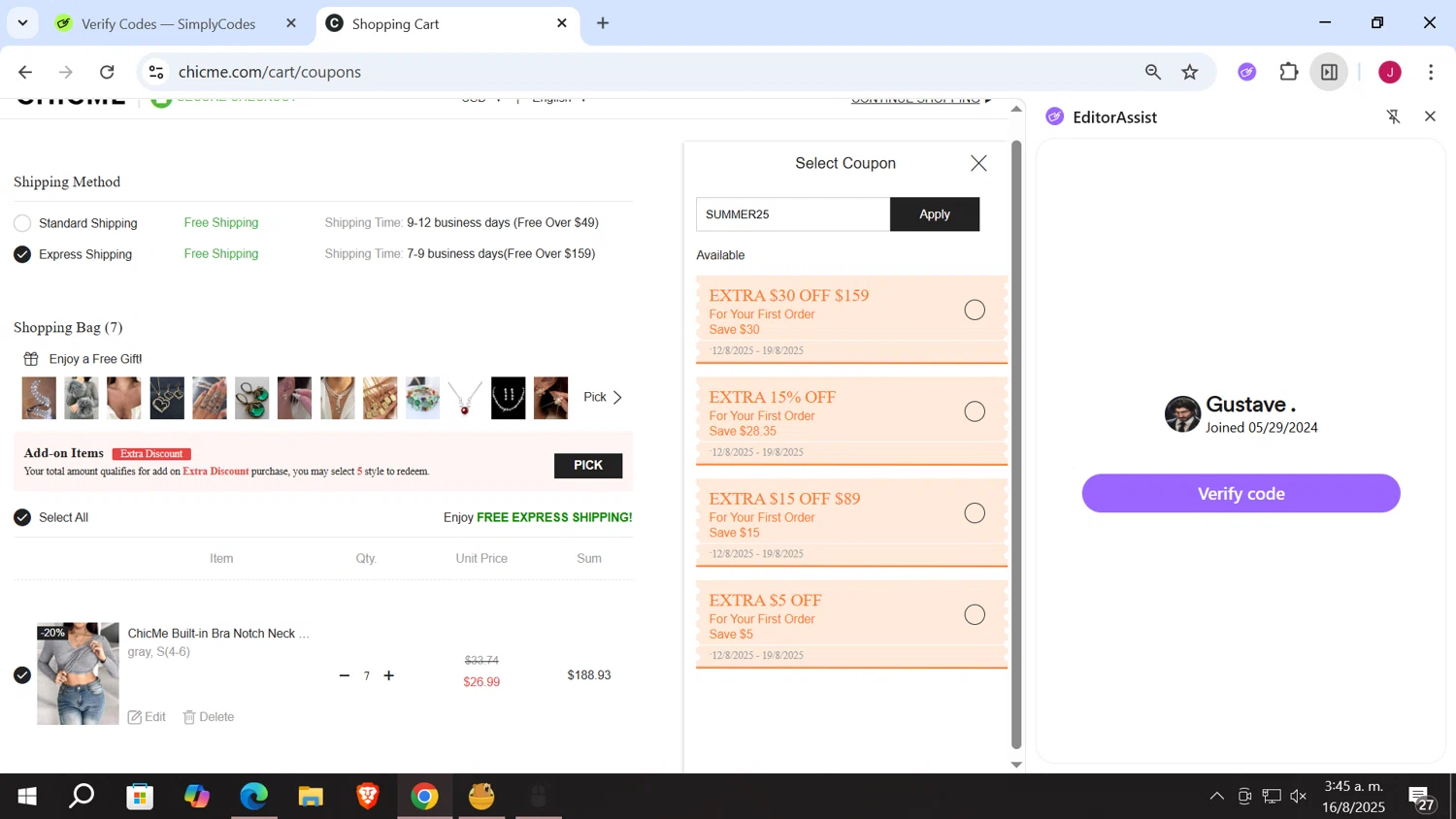Uncheck the ChicMe Built-in Bra item checkbox
1456x819 pixels.
coord(22,675)
